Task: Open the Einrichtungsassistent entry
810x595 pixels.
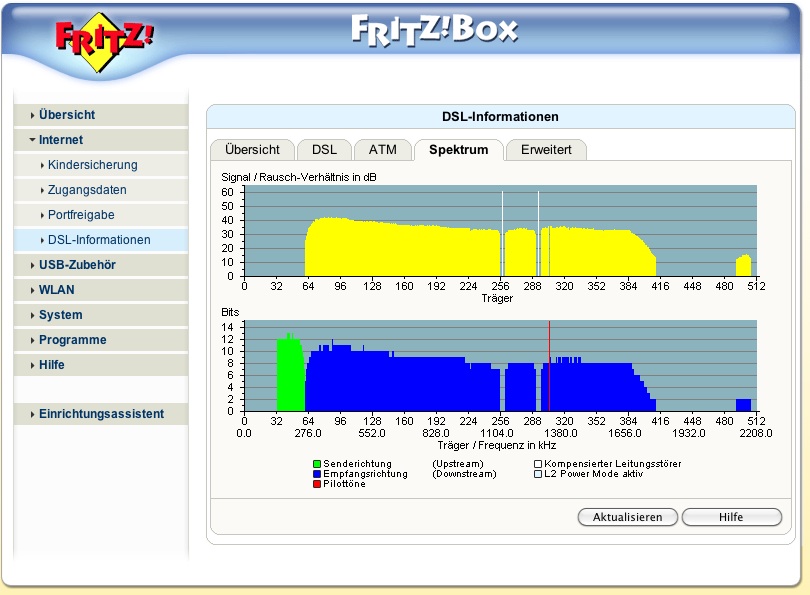Action: pyautogui.click(x=101, y=414)
